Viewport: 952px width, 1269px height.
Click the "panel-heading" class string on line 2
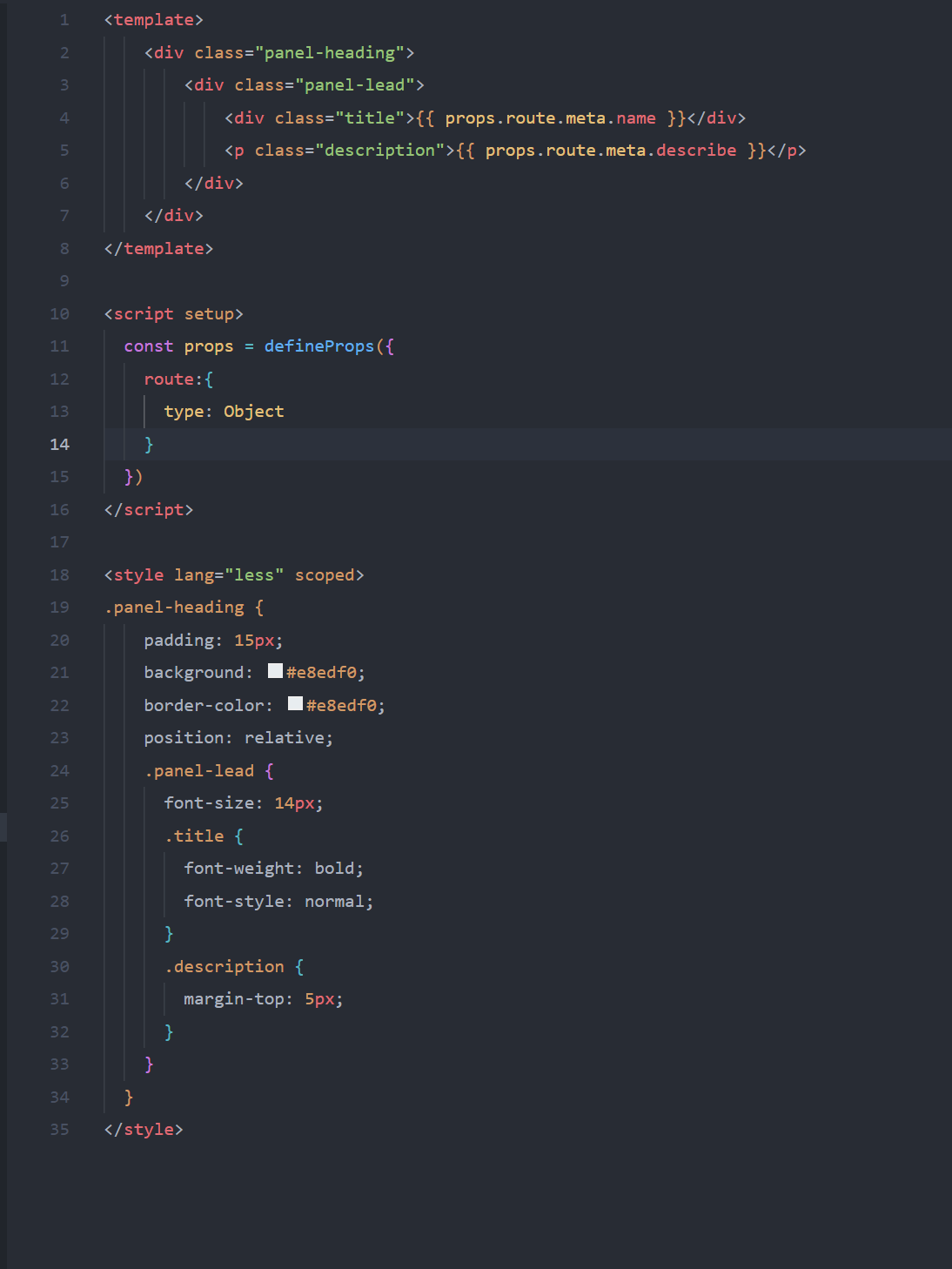pyautogui.click(x=329, y=52)
